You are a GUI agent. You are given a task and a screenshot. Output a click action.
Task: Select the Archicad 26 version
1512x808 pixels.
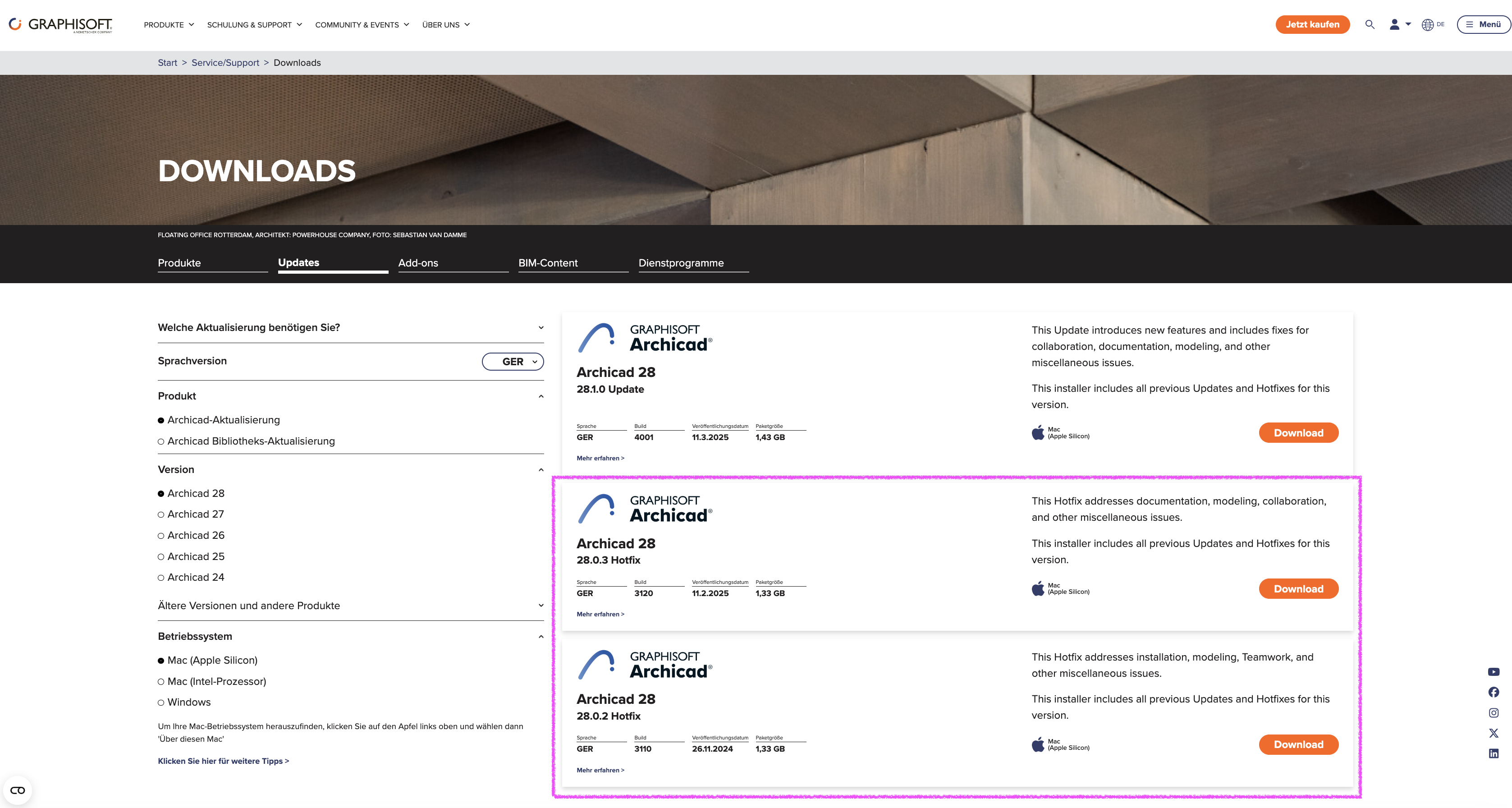click(191, 536)
